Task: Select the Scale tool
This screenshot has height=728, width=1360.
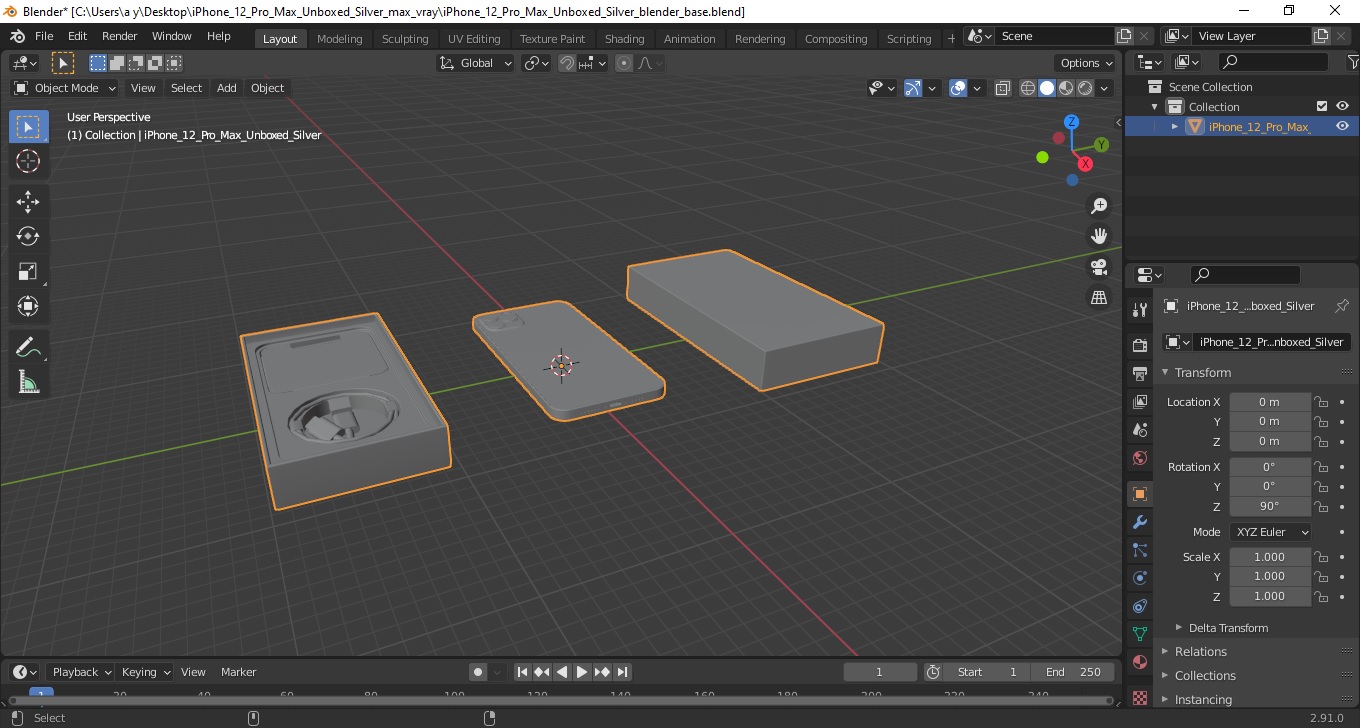Action: (28, 271)
